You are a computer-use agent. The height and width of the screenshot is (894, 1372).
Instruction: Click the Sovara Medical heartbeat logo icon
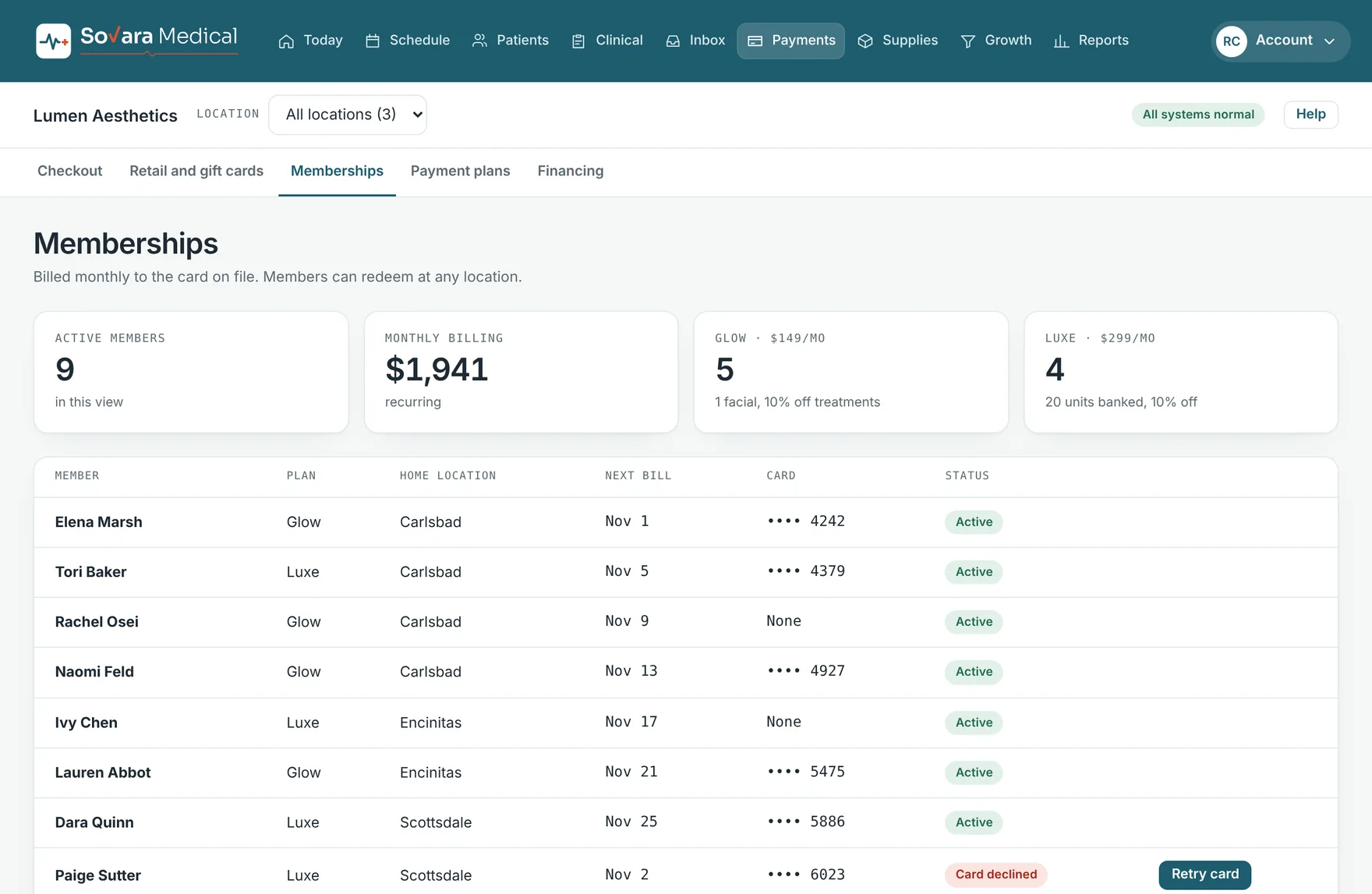pos(53,41)
